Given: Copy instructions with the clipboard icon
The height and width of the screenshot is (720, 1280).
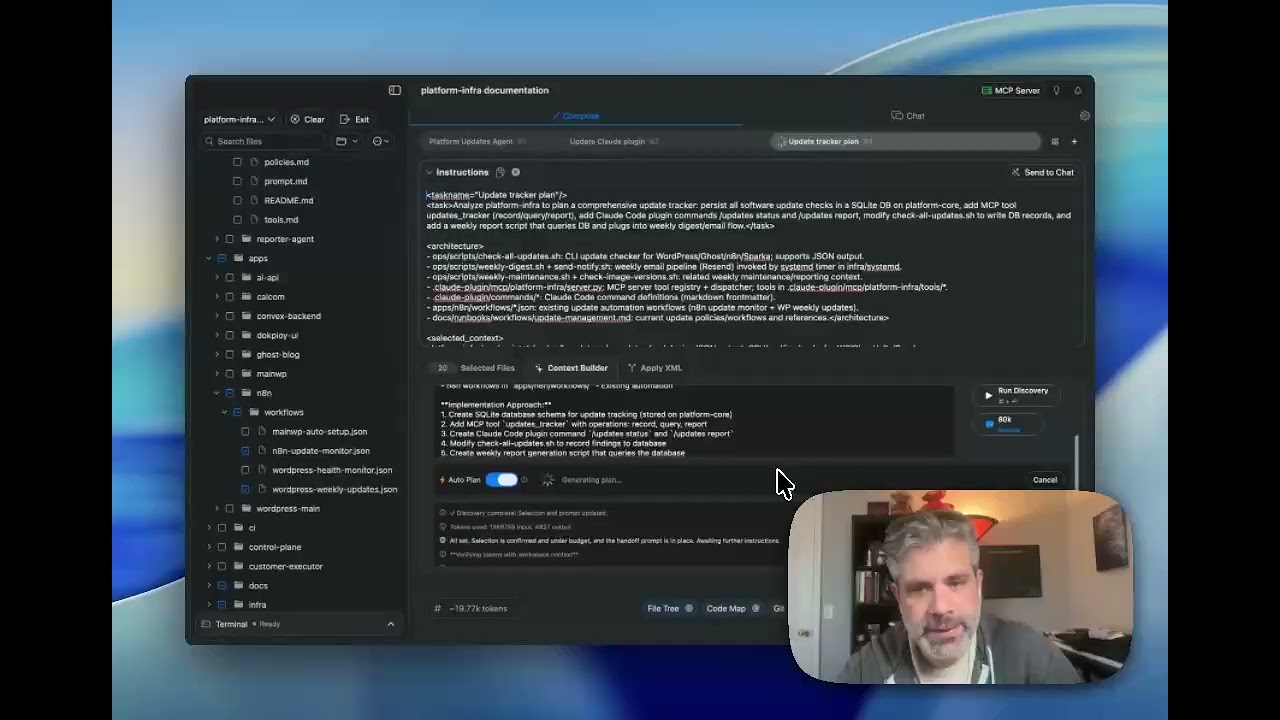Looking at the screenshot, I should (500, 172).
